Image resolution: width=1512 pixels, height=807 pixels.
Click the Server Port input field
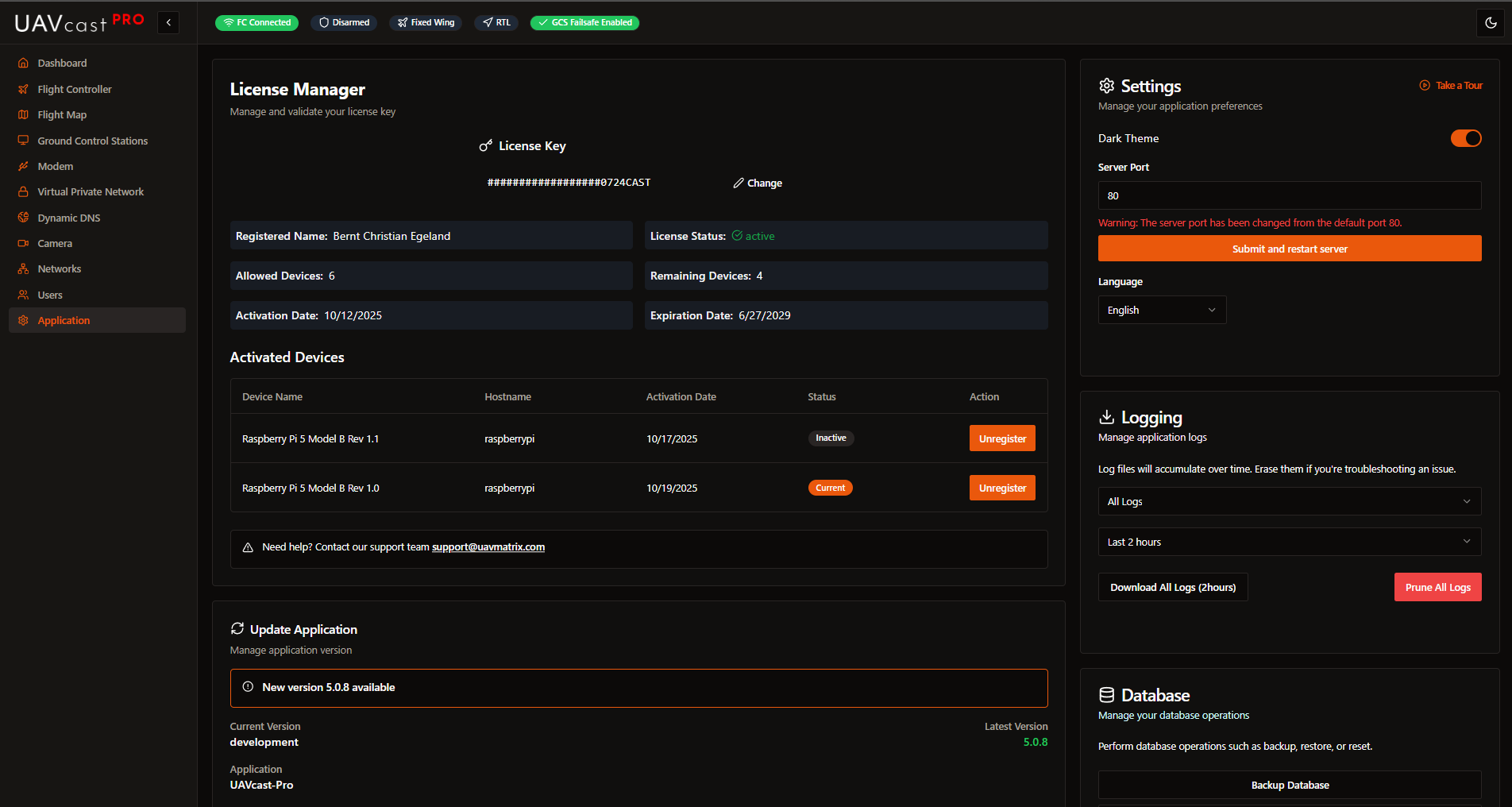pos(1289,195)
